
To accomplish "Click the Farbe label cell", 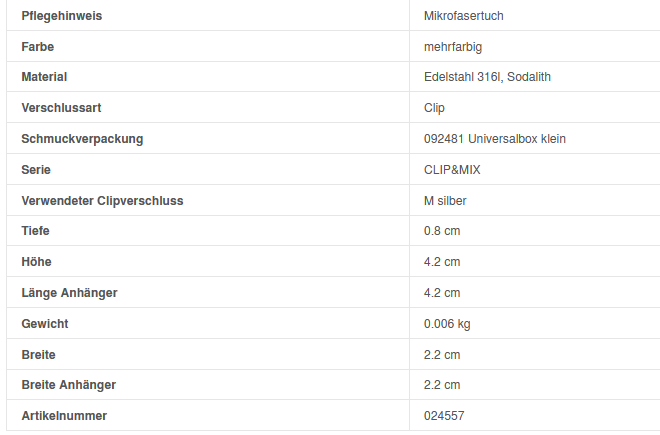I will click(x=38, y=47).
